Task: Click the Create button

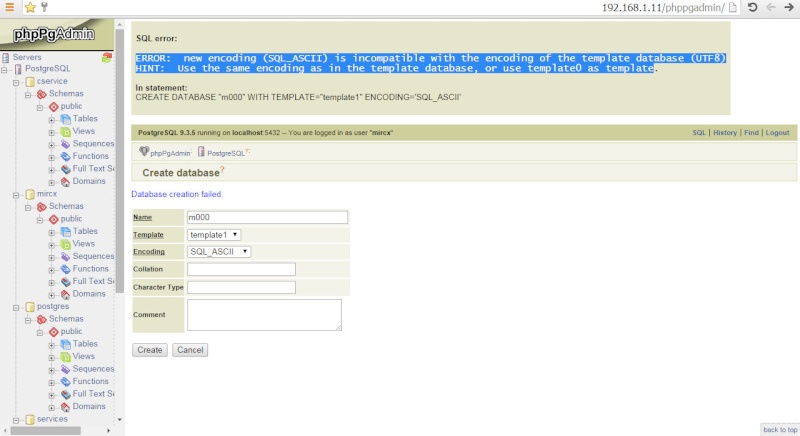Action: [x=149, y=350]
